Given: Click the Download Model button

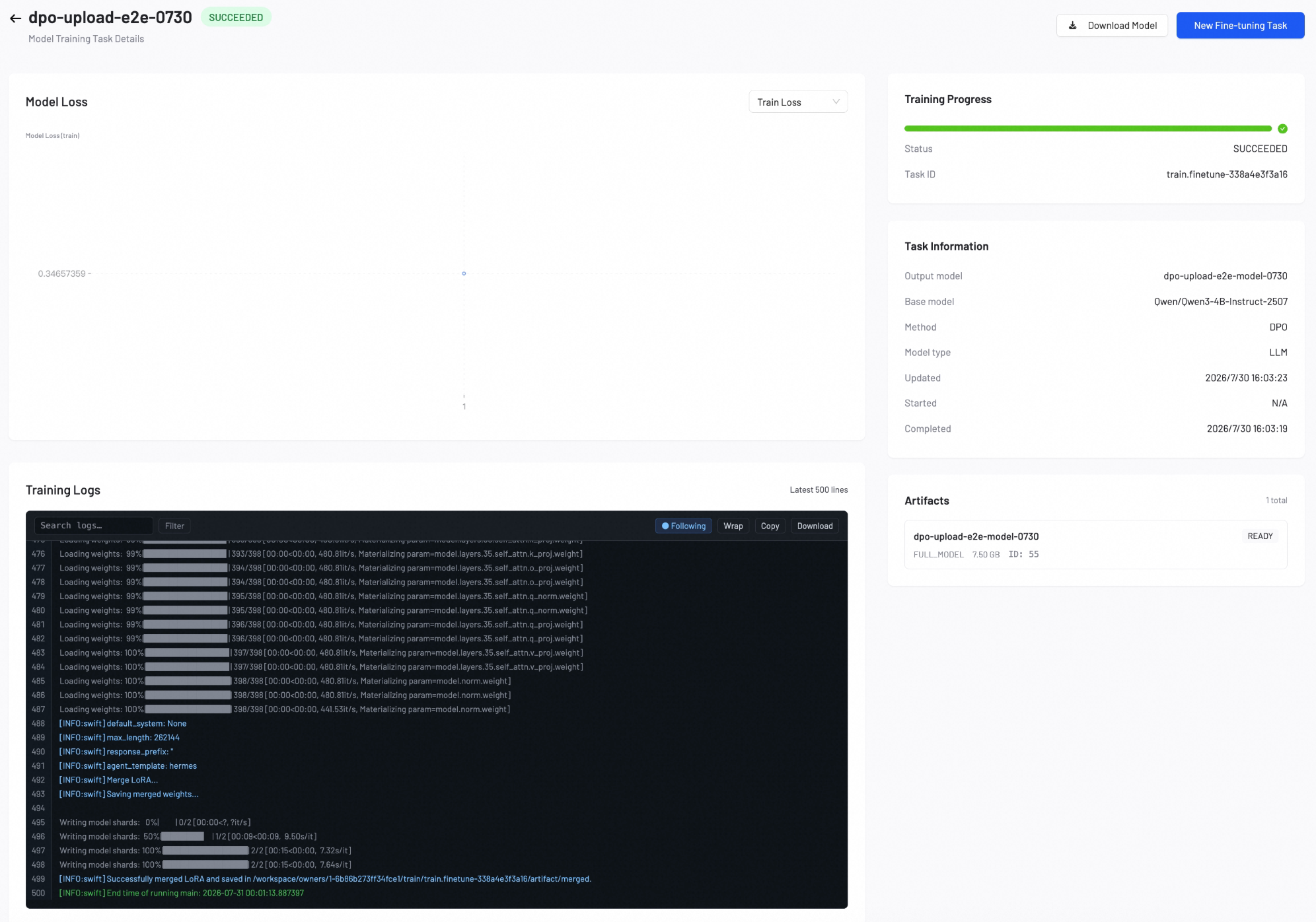Looking at the screenshot, I should pos(1112,26).
